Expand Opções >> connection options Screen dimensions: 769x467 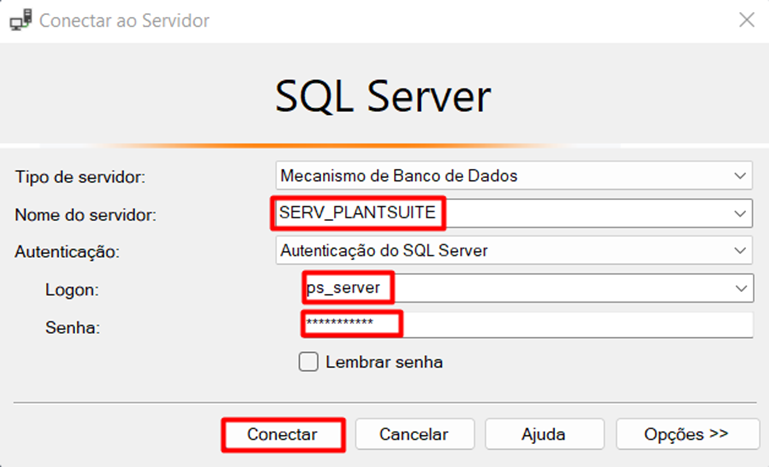click(x=687, y=434)
